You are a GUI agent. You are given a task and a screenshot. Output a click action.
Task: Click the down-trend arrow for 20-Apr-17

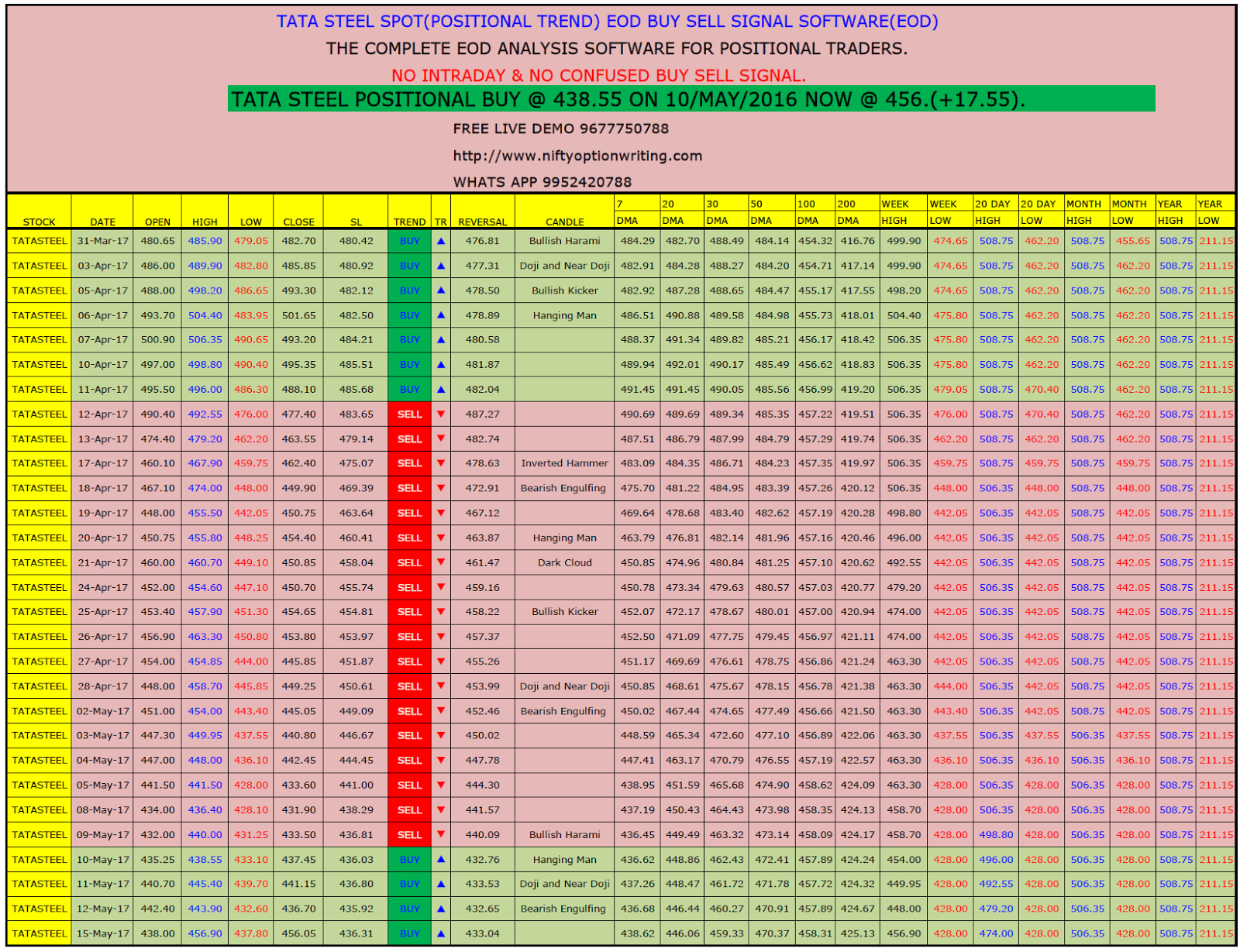[x=441, y=538]
